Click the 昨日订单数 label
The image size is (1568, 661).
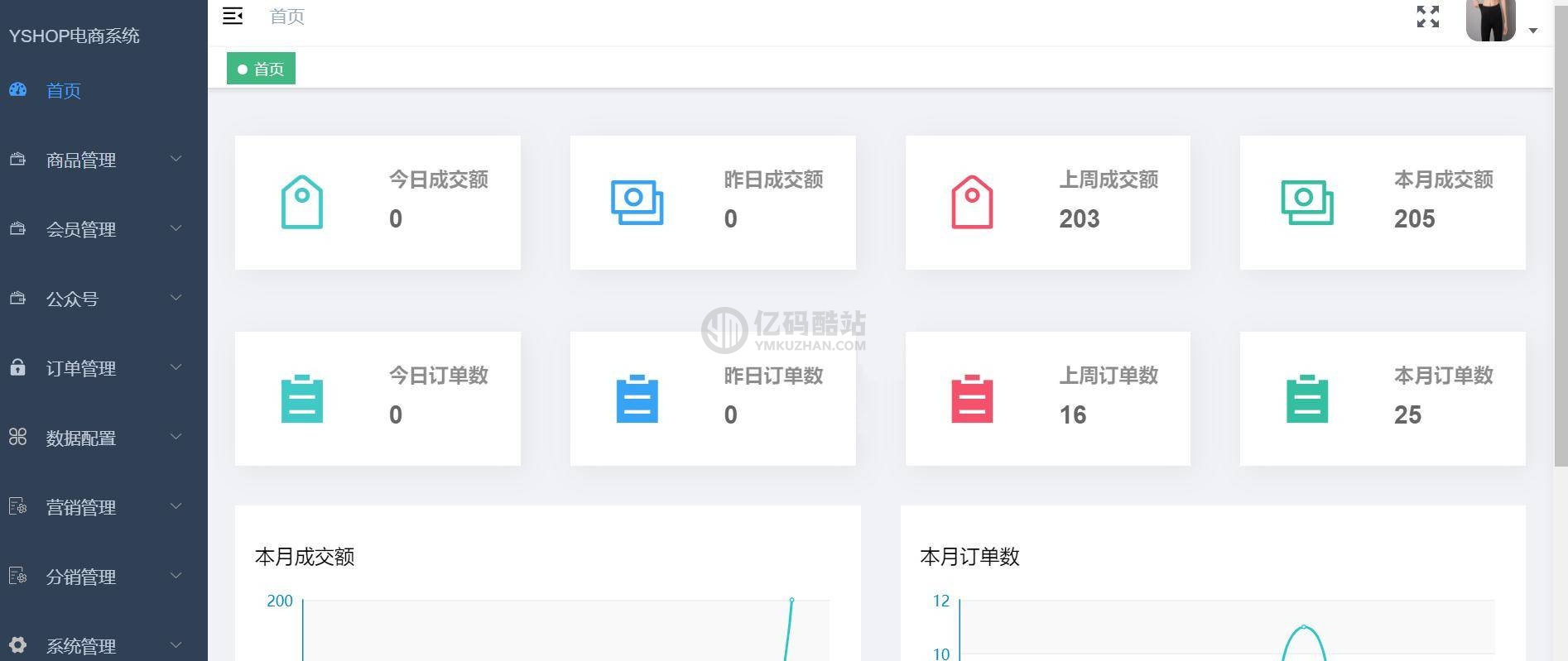pos(773,376)
